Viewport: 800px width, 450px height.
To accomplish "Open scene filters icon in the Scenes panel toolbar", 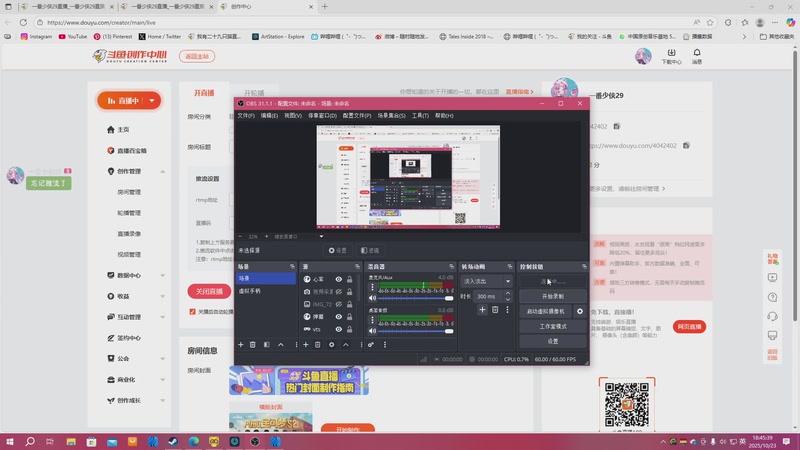I will point(267,345).
